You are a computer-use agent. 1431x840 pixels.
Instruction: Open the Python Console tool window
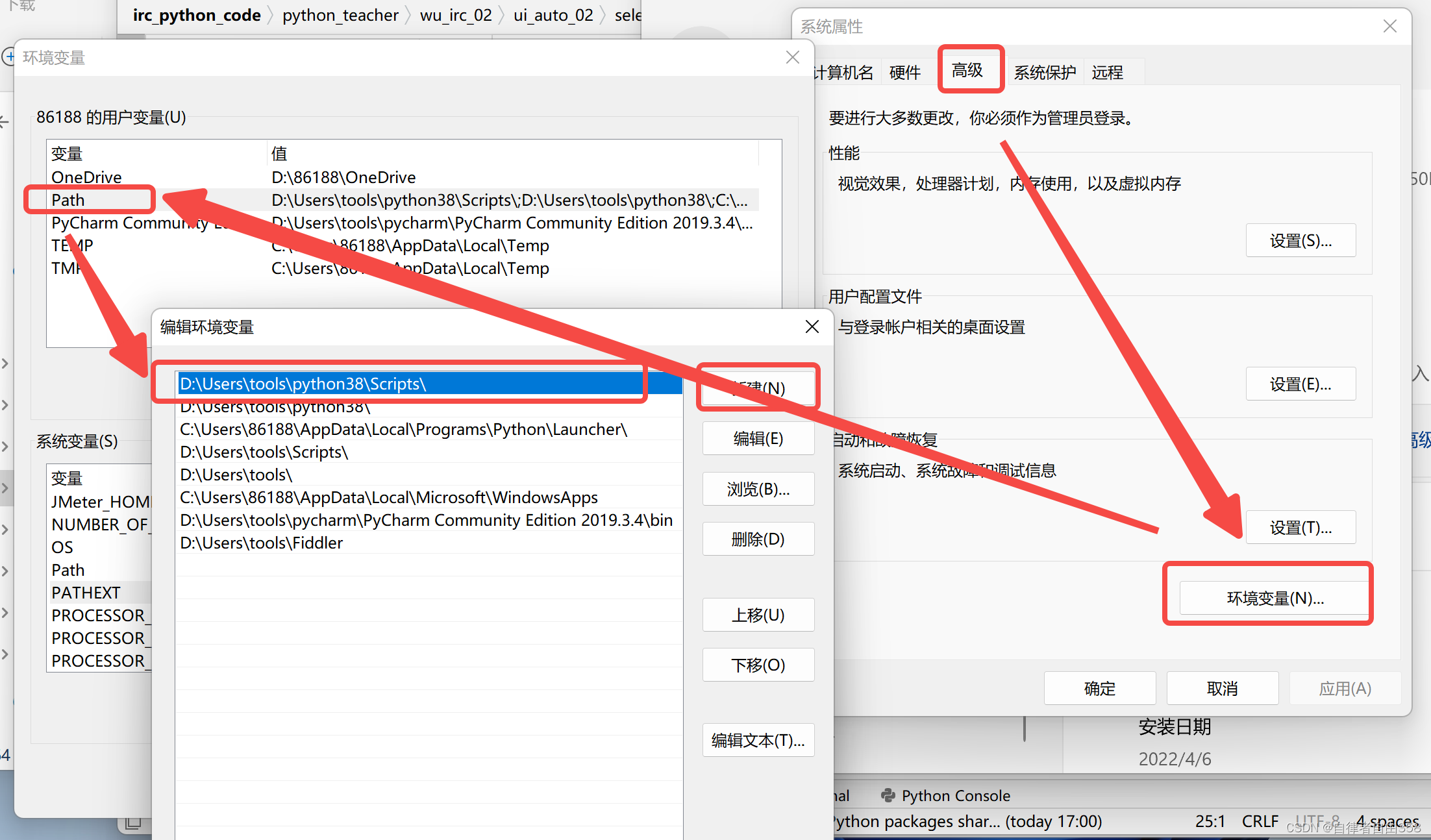point(946,795)
